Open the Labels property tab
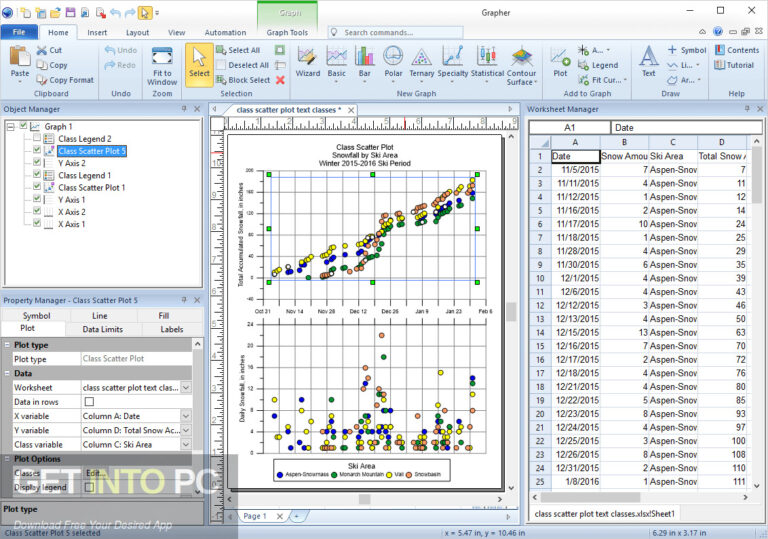The height and width of the screenshot is (539, 768). (171, 329)
